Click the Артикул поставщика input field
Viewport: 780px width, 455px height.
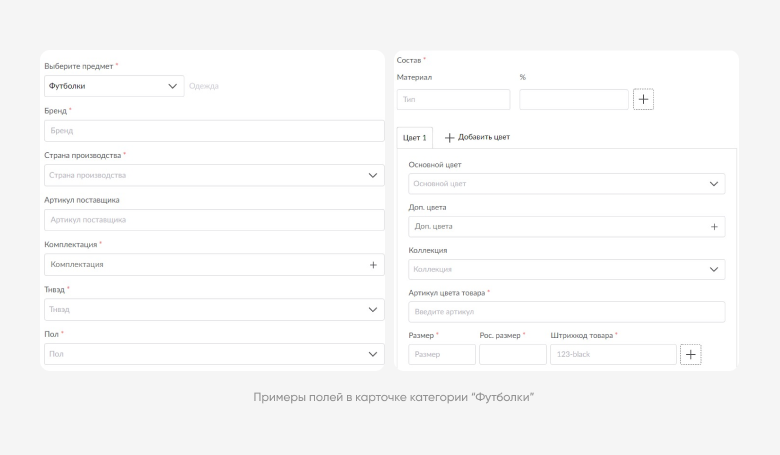pos(214,220)
